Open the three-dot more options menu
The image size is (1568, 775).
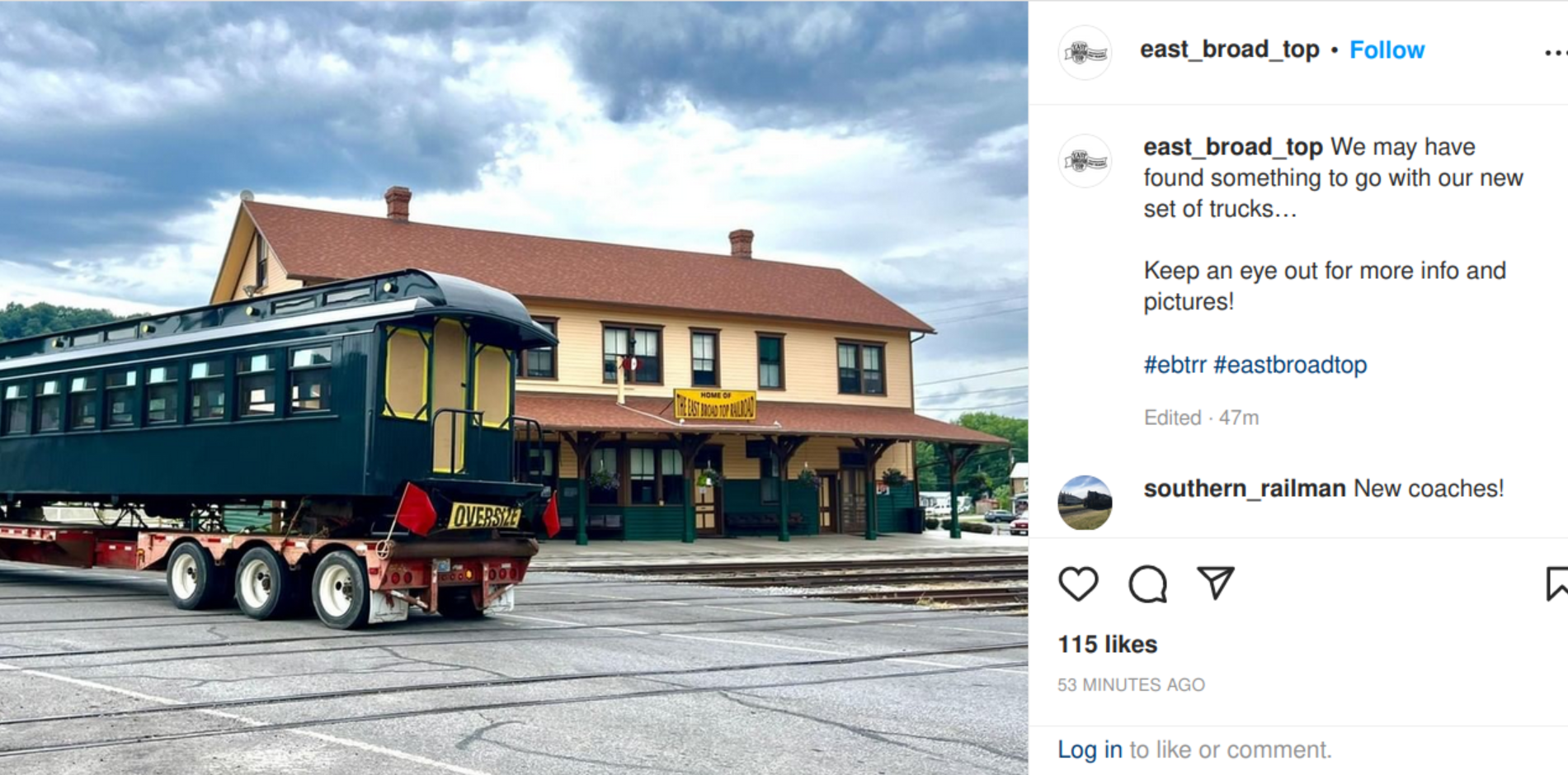coord(1556,53)
